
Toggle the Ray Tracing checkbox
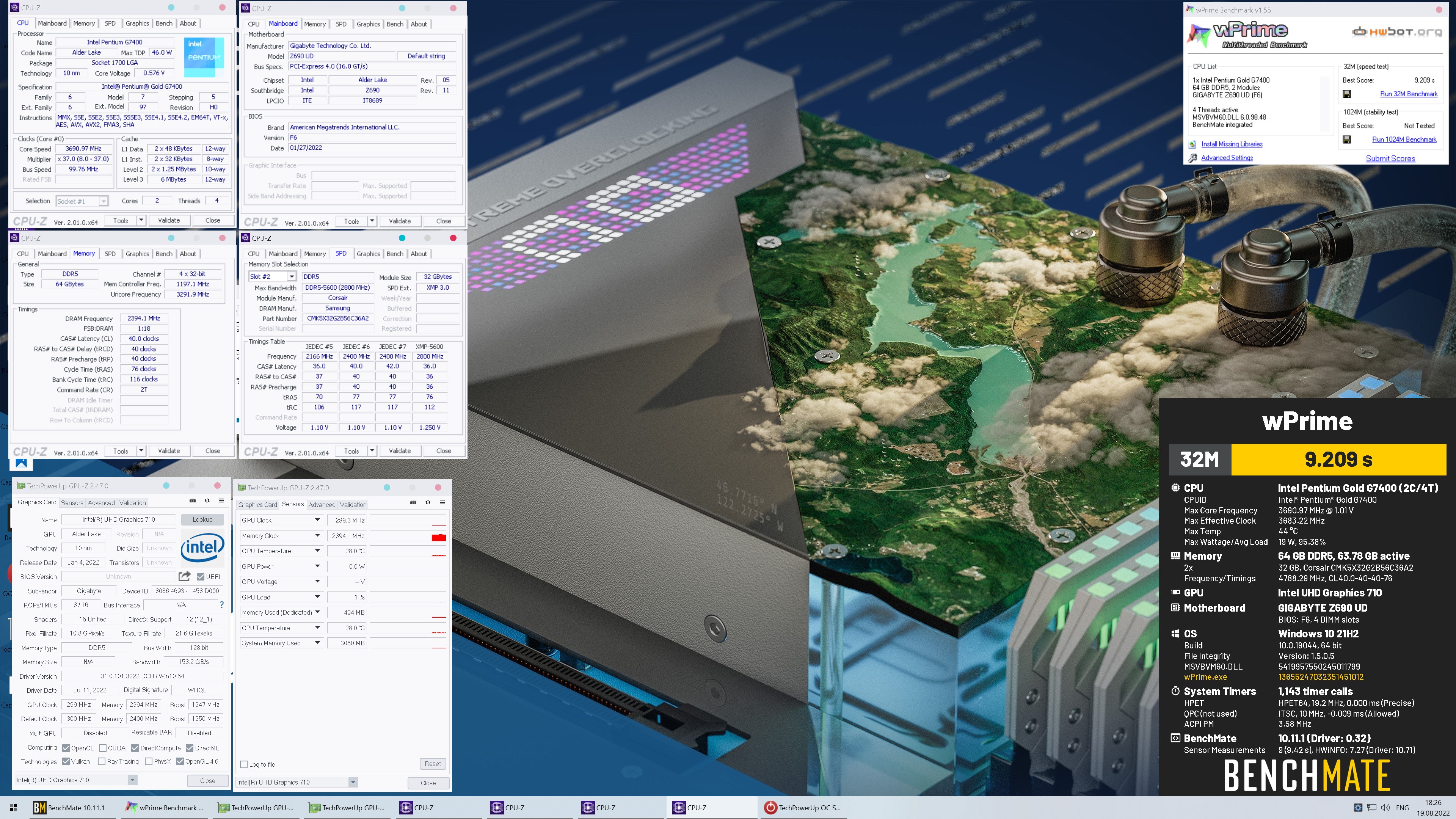(101, 761)
